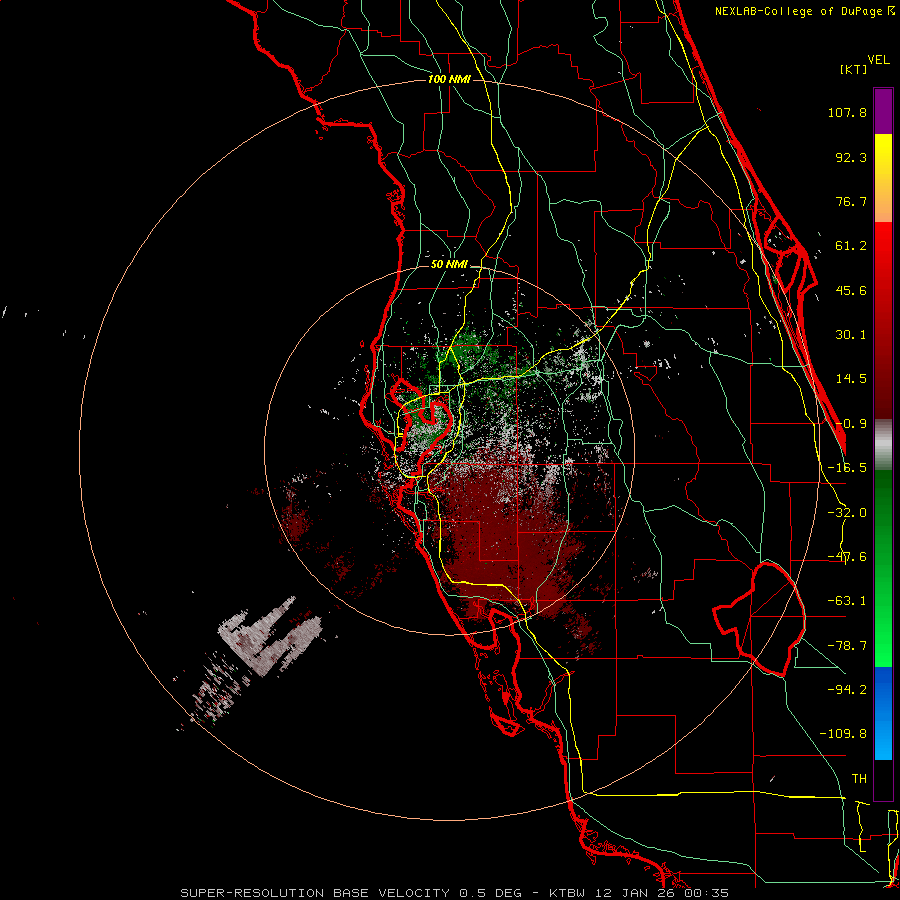The image size is (900, 900).
Task: Select the 107.8 value on the scale
Action: point(847,112)
